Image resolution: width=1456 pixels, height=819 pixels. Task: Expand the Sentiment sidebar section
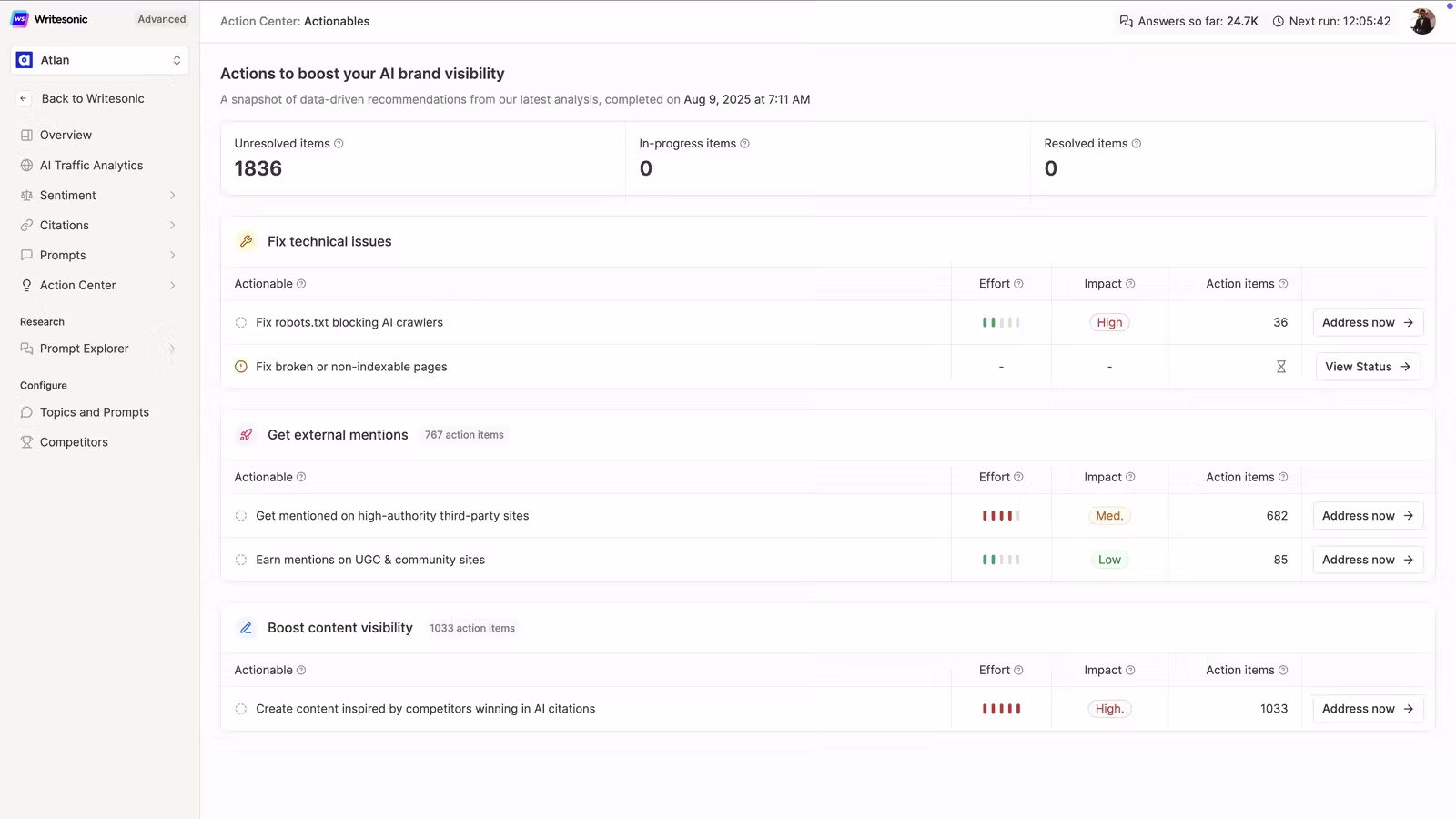[x=172, y=196]
